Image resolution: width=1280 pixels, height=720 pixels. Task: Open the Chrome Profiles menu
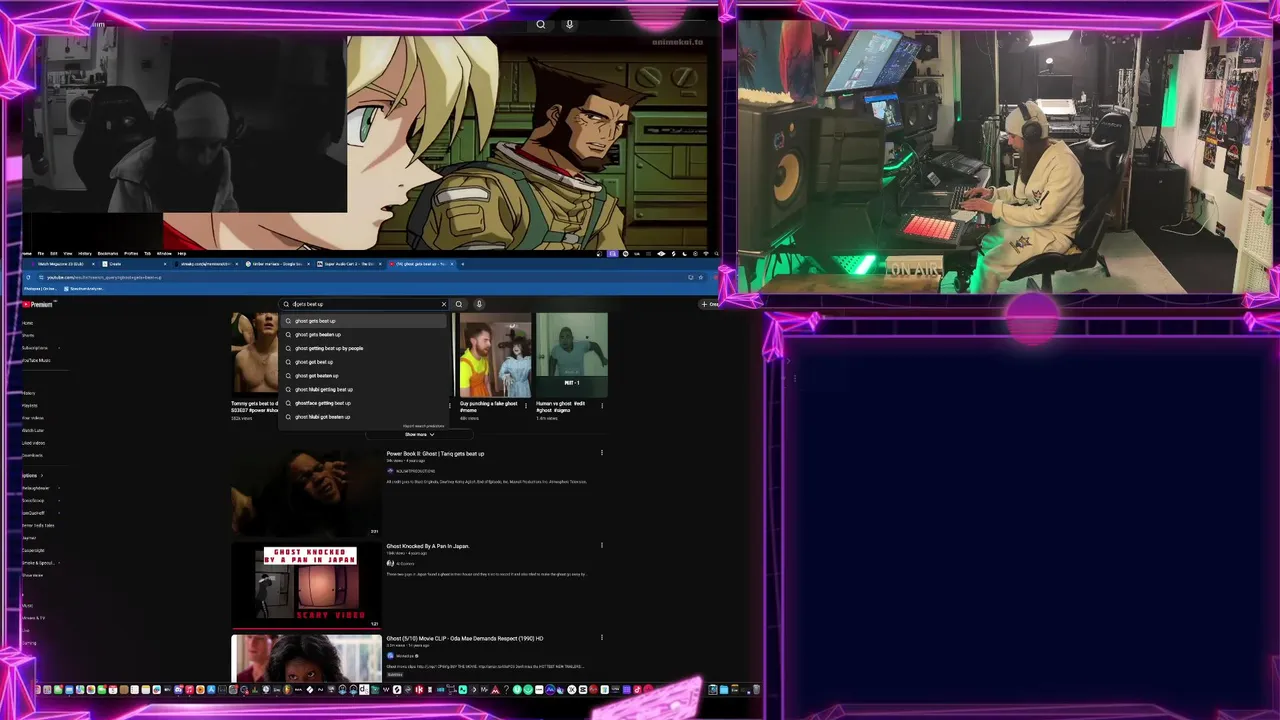131,253
